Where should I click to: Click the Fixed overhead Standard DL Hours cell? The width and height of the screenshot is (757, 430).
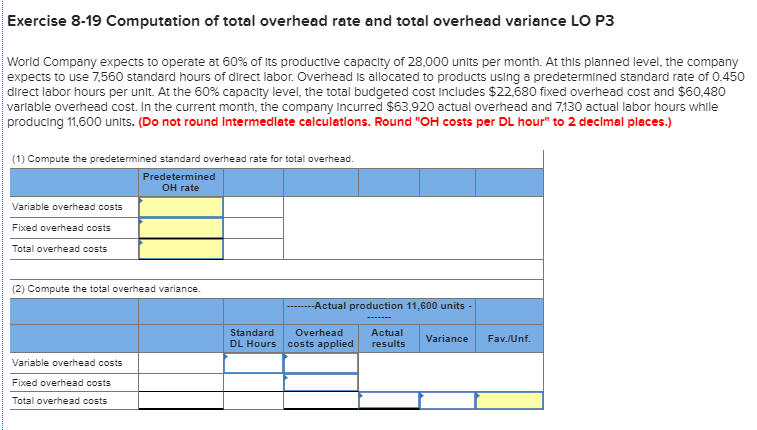(x=253, y=383)
